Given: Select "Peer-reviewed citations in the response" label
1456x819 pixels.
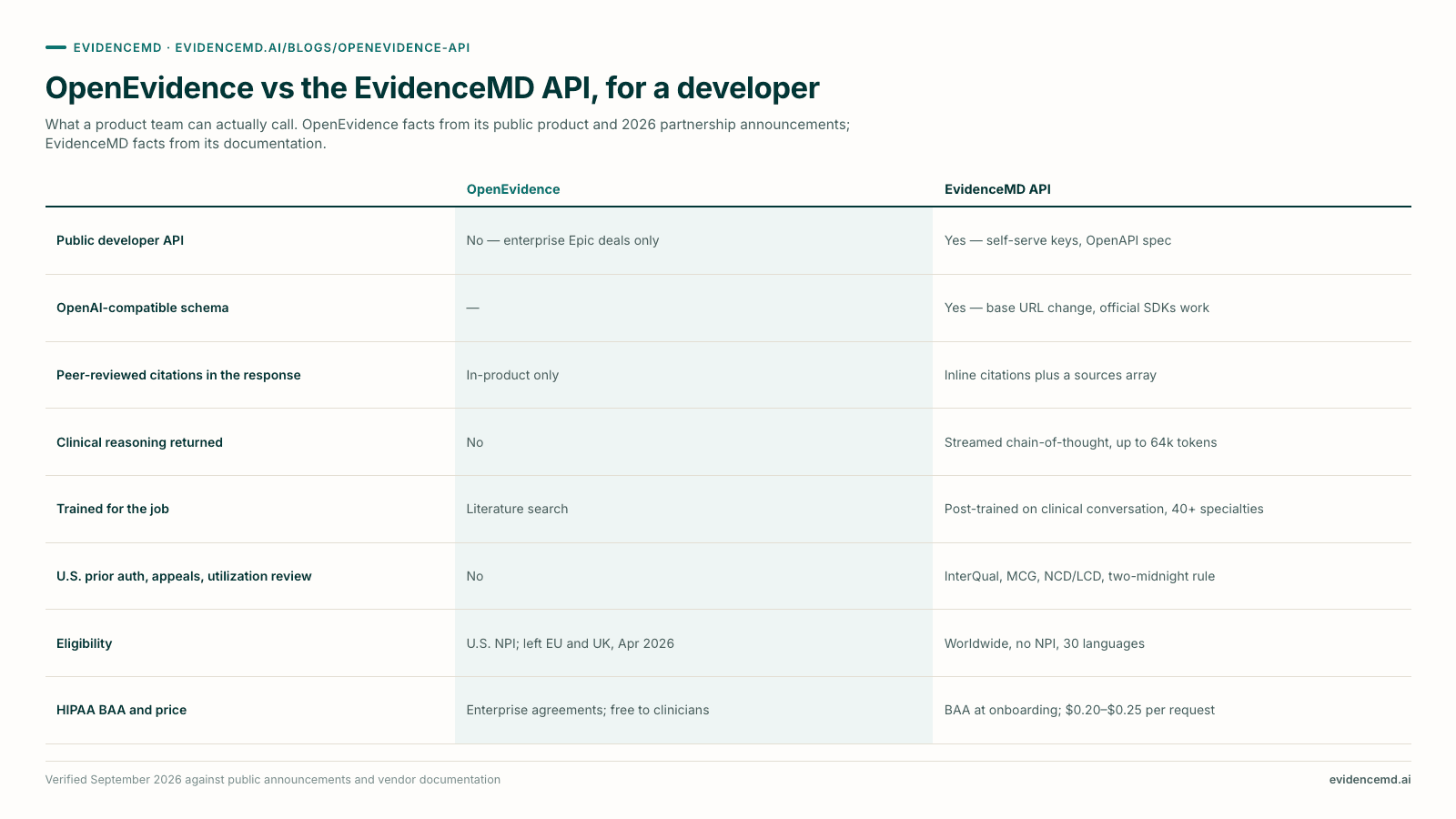Looking at the screenshot, I should [178, 375].
